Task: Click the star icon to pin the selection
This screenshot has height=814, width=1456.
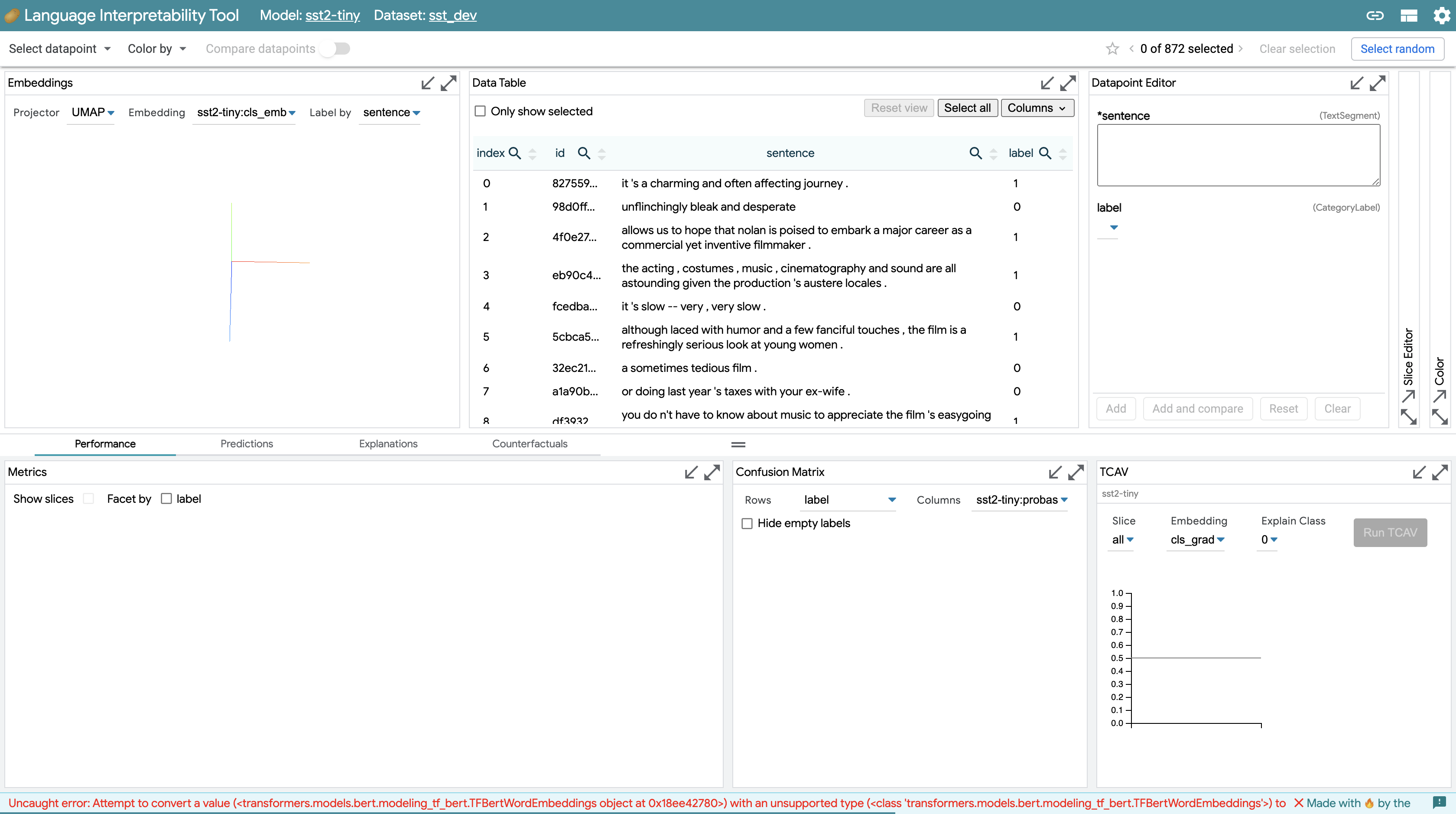Action: [1112, 49]
